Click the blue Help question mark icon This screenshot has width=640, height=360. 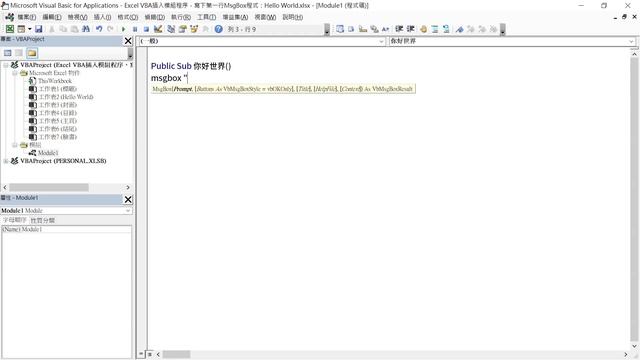218,29
